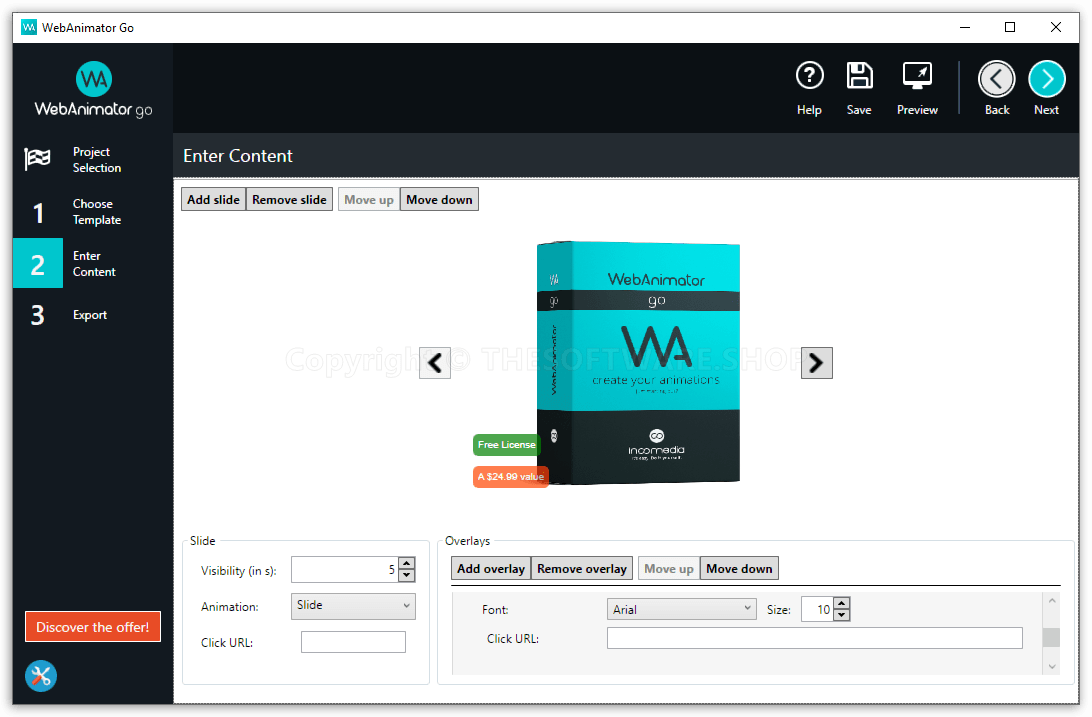Proceed with the Next arrow circle
This screenshot has width=1092, height=717.
[1046, 79]
